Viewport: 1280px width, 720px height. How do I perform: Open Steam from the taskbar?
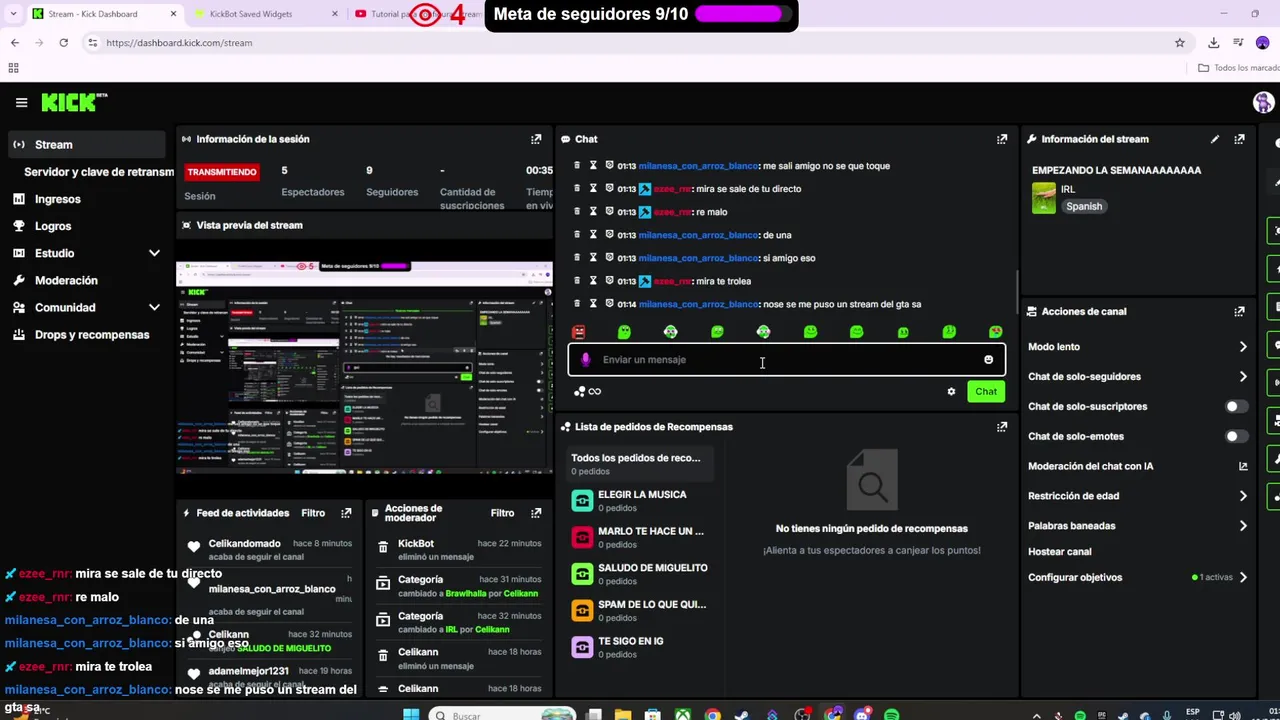(x=741, y=715)
